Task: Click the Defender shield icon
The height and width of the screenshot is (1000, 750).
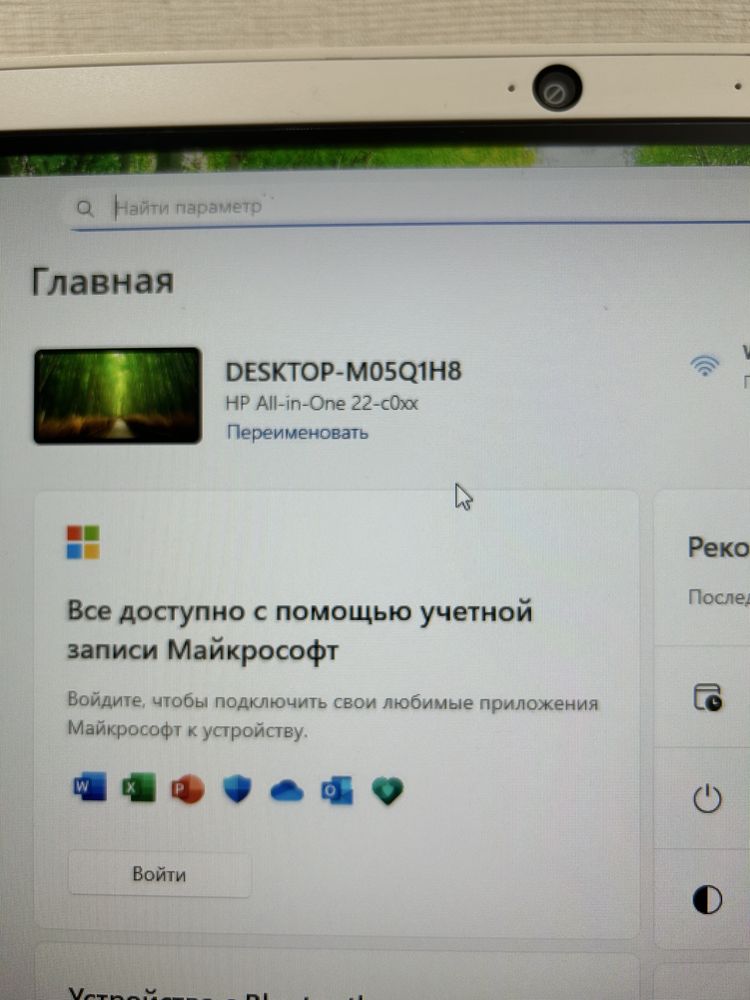Action: [237, 790]
